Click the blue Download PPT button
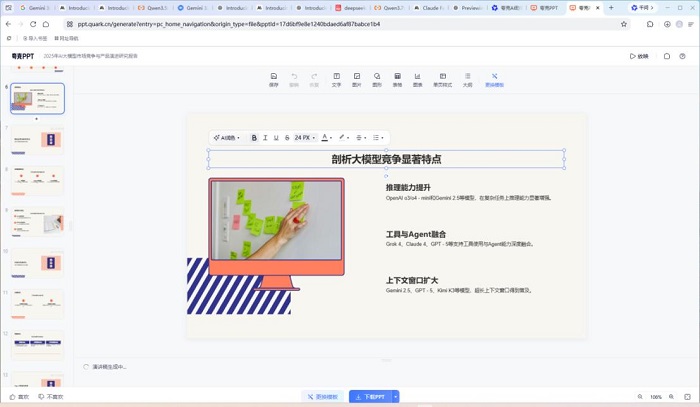 tap(371, 396)
